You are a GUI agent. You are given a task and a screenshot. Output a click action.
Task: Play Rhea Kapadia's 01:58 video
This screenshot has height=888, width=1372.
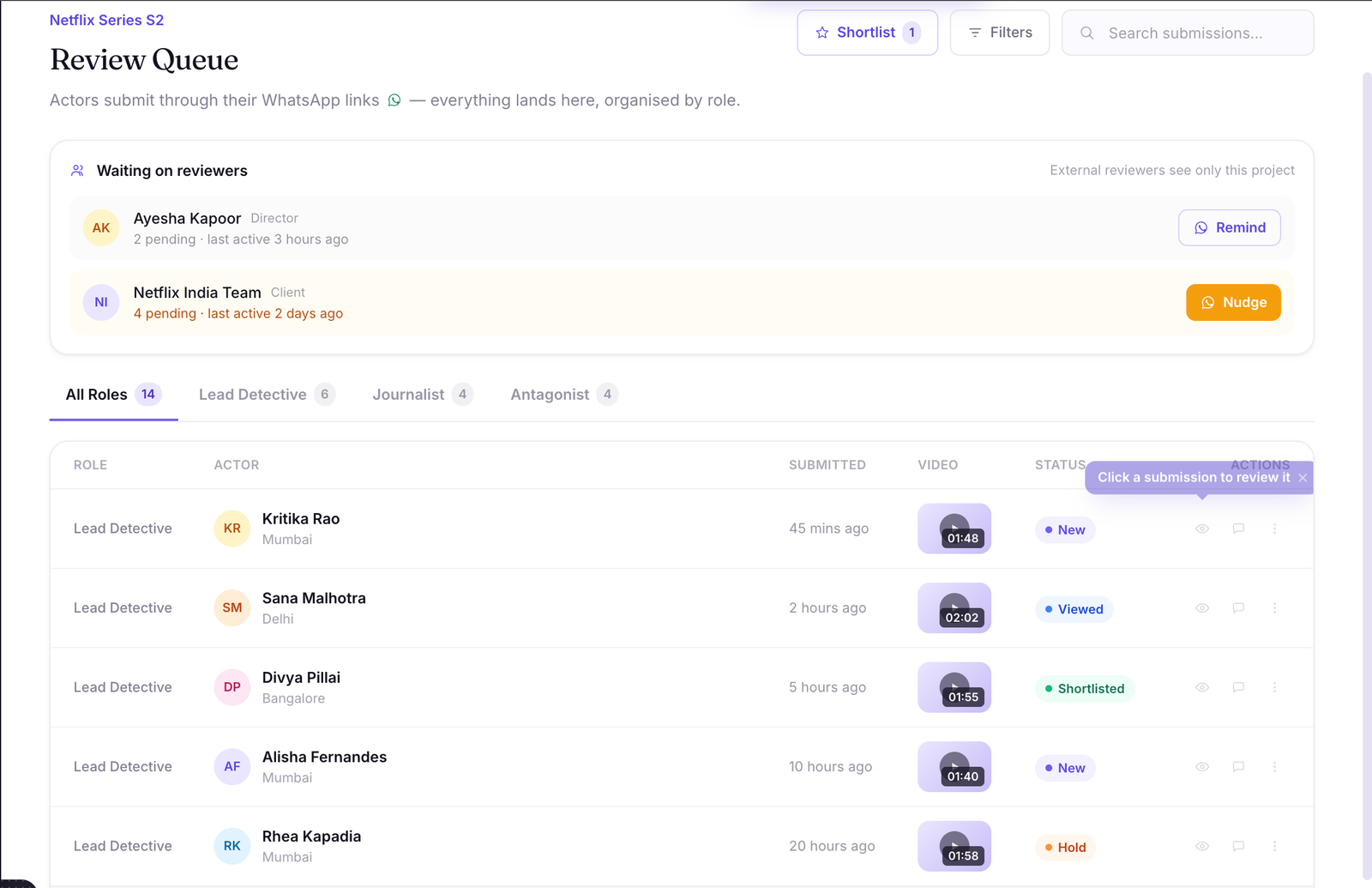point(954,846)
